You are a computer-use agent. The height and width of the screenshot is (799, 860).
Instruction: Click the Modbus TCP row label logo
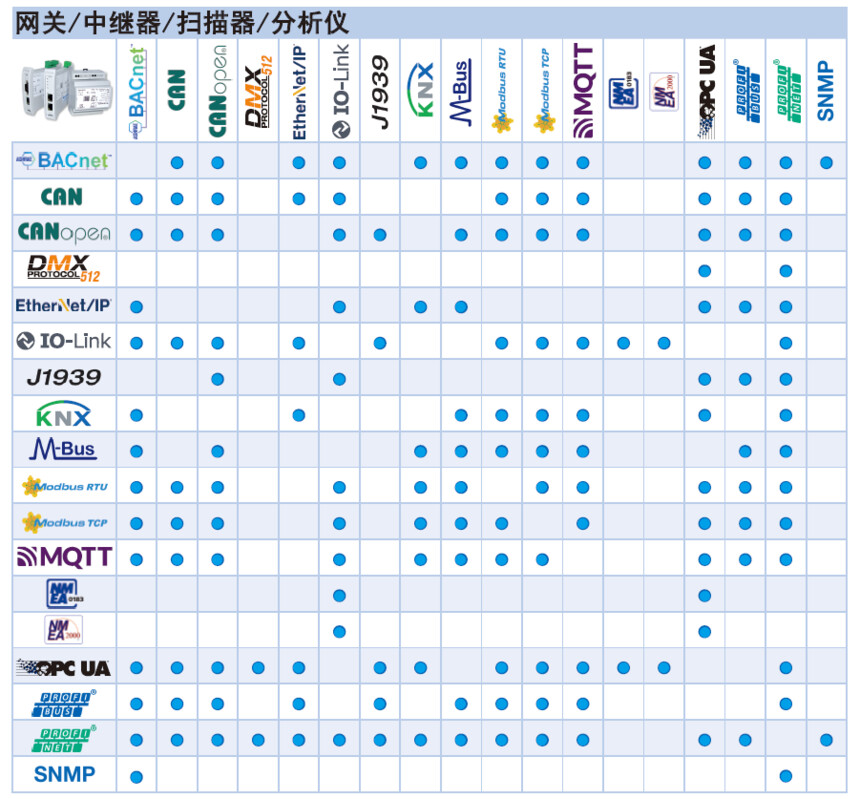pyautogui.click(x=65, y=523)
